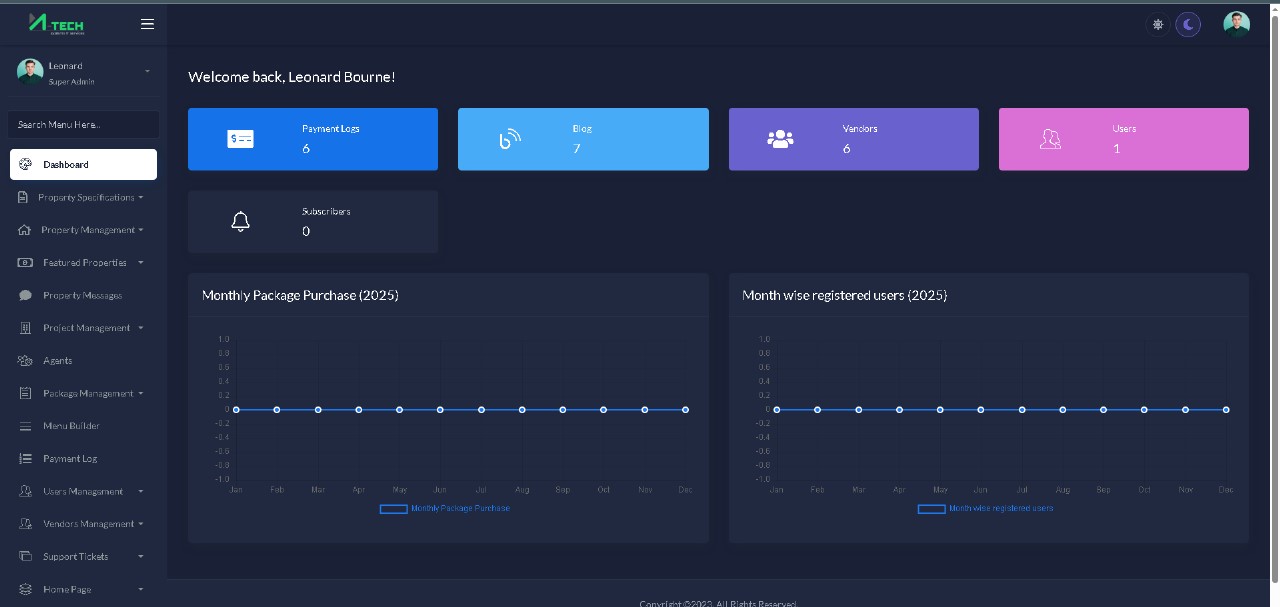The image size is (1280, 607).
Task: Open the Leonard Super Admin profile dropdown
Action: pyautogui.click(x=147, y=71)
